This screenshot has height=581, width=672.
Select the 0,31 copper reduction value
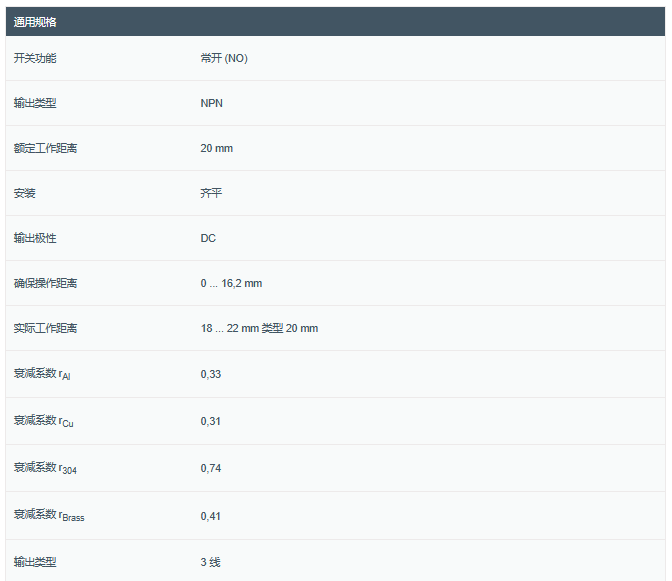(210, 421)
